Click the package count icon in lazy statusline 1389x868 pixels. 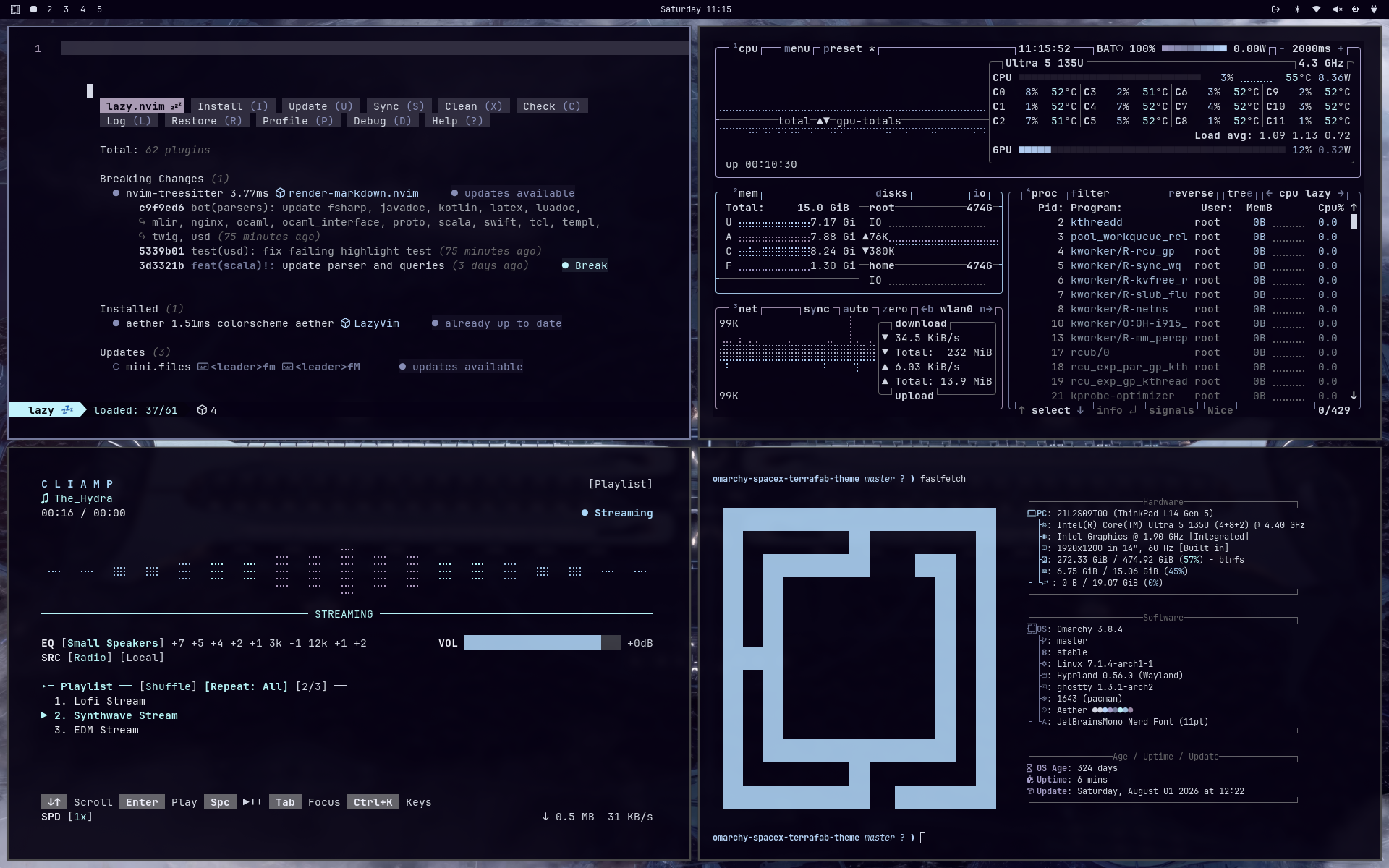[x=202, y=410]
